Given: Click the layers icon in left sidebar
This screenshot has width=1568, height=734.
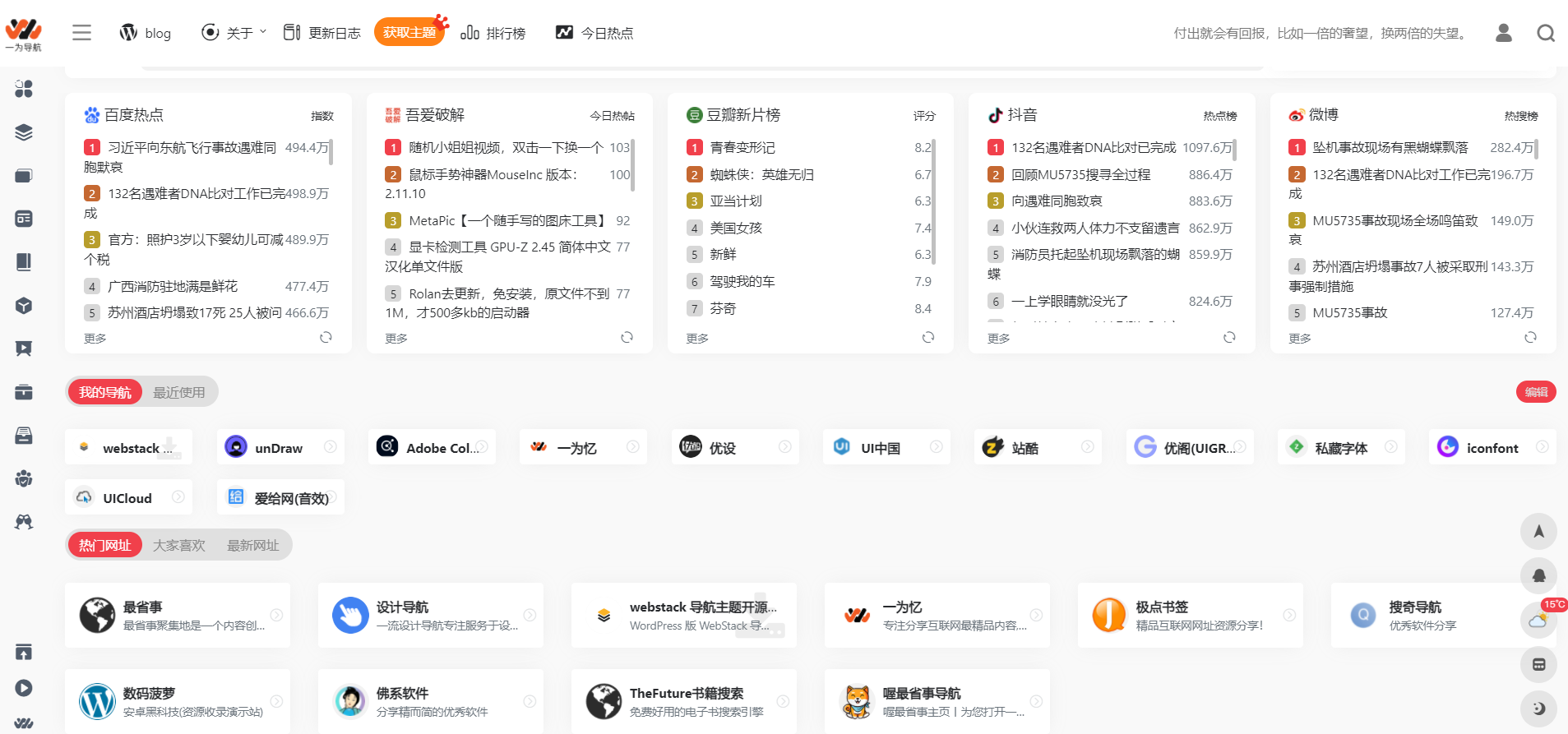Looking at the screenshot, I should (x=24, y=132).
